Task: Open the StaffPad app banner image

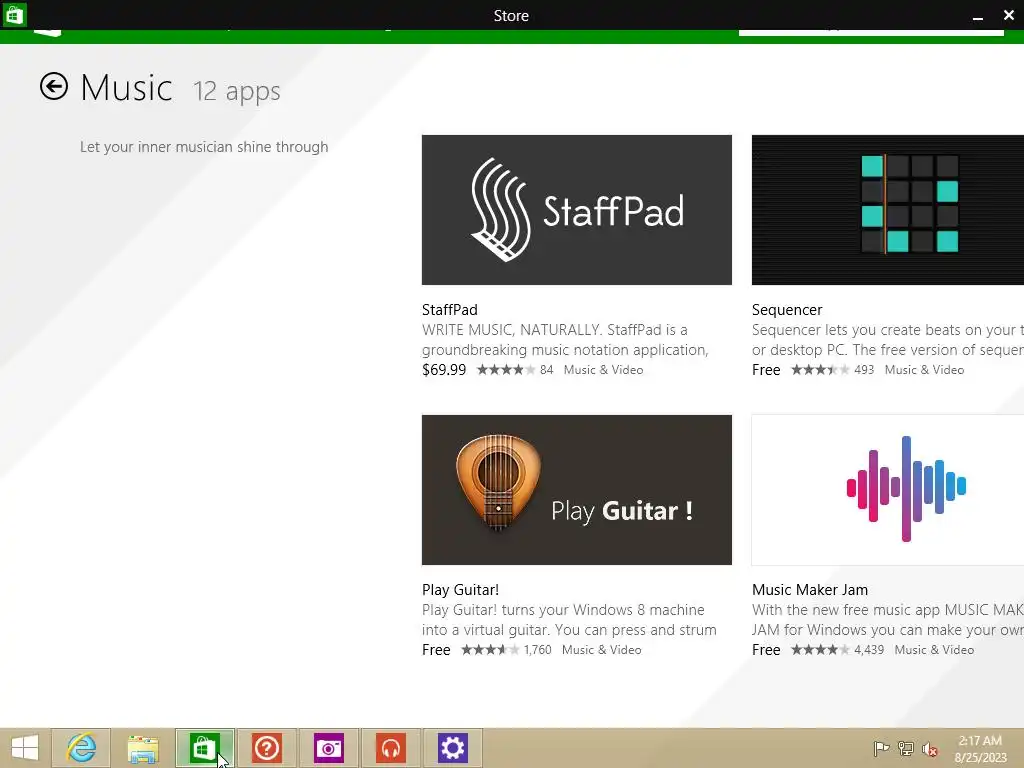Action: coord(577,210)
